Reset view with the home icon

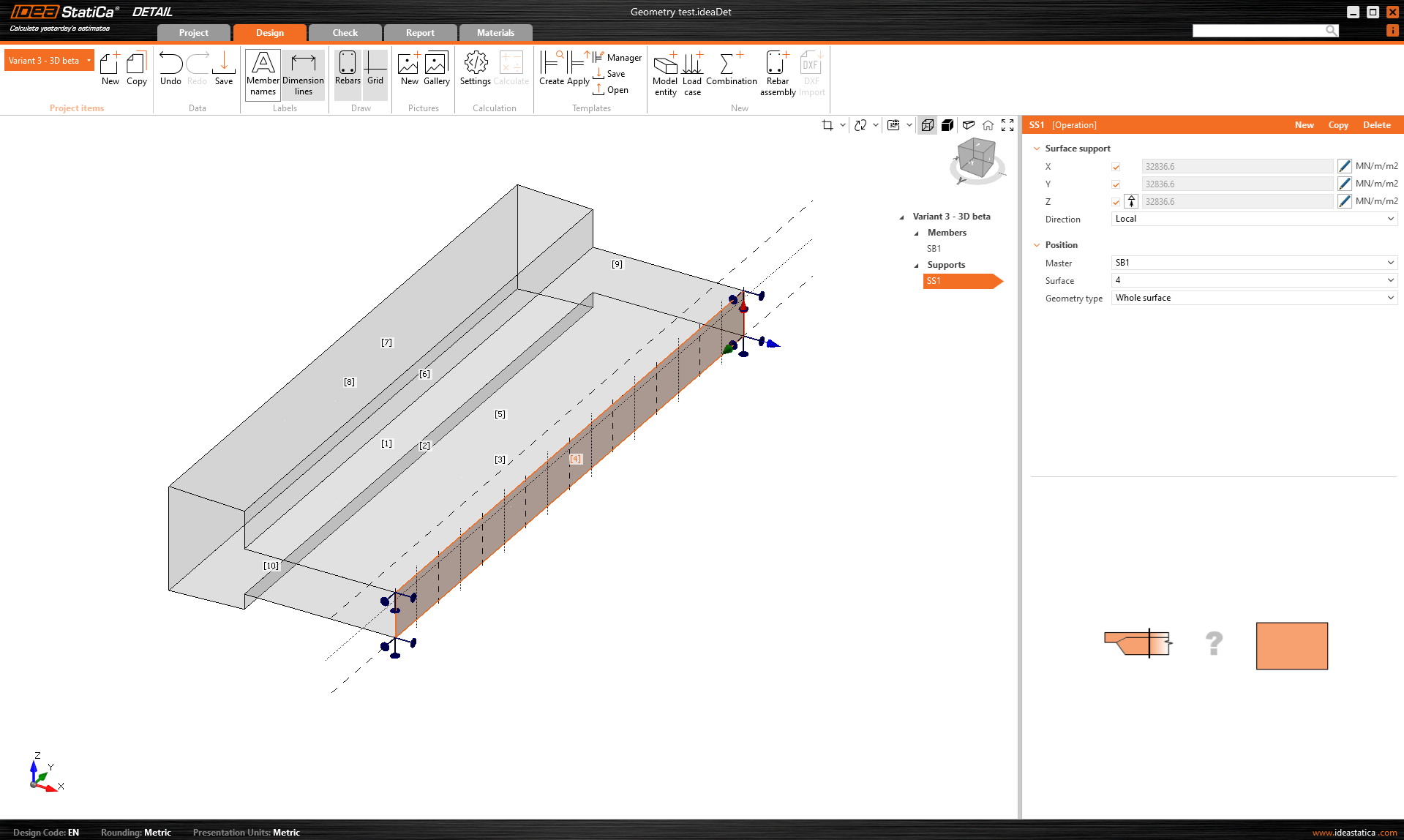pos(988,125)
